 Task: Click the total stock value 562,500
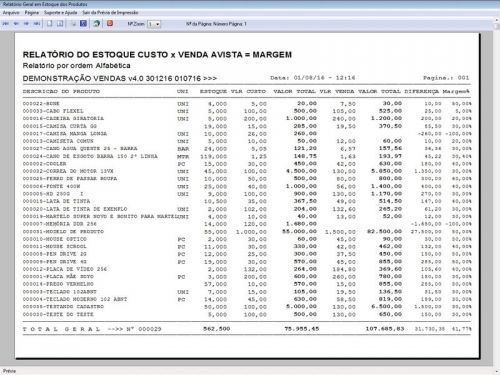[x=217, y=329]
